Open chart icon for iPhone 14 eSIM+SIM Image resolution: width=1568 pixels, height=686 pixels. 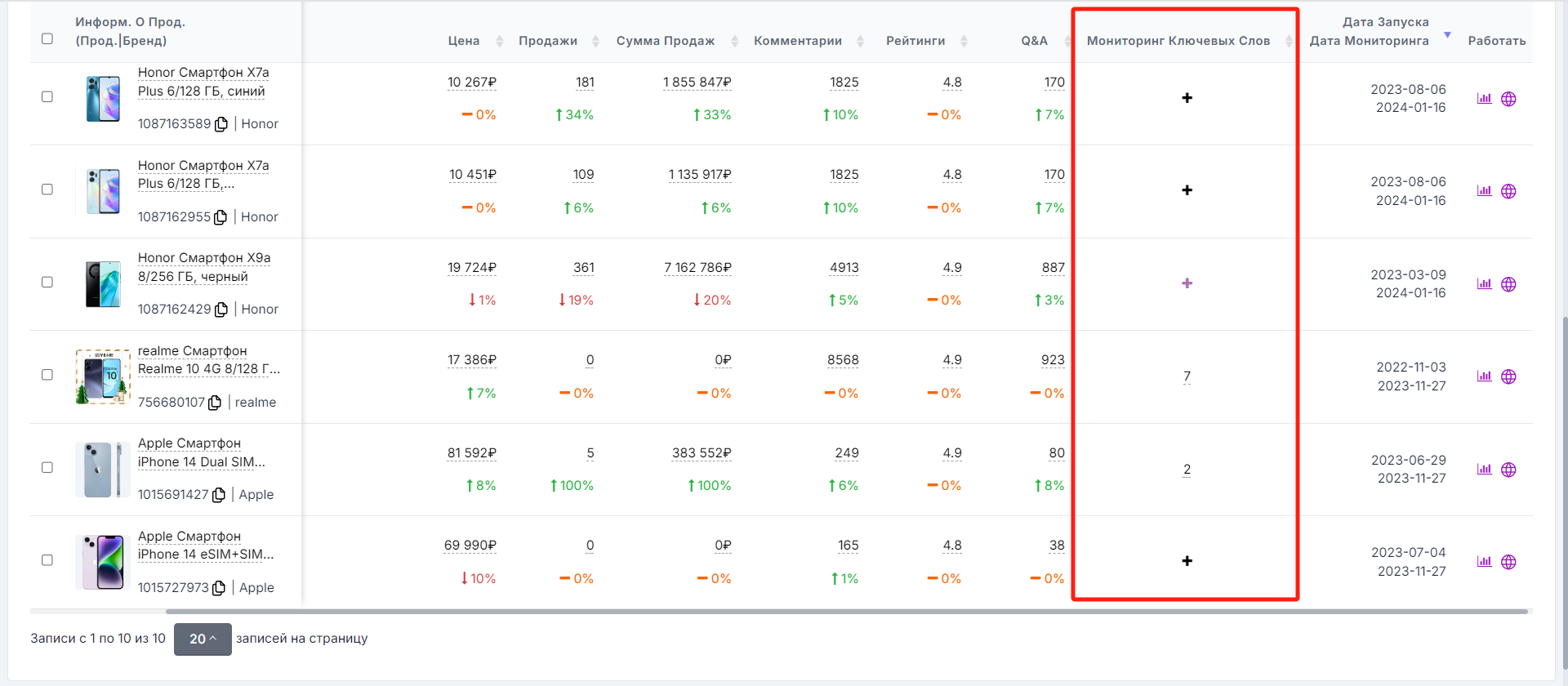pyautogui.click(x=1484, y=562)
